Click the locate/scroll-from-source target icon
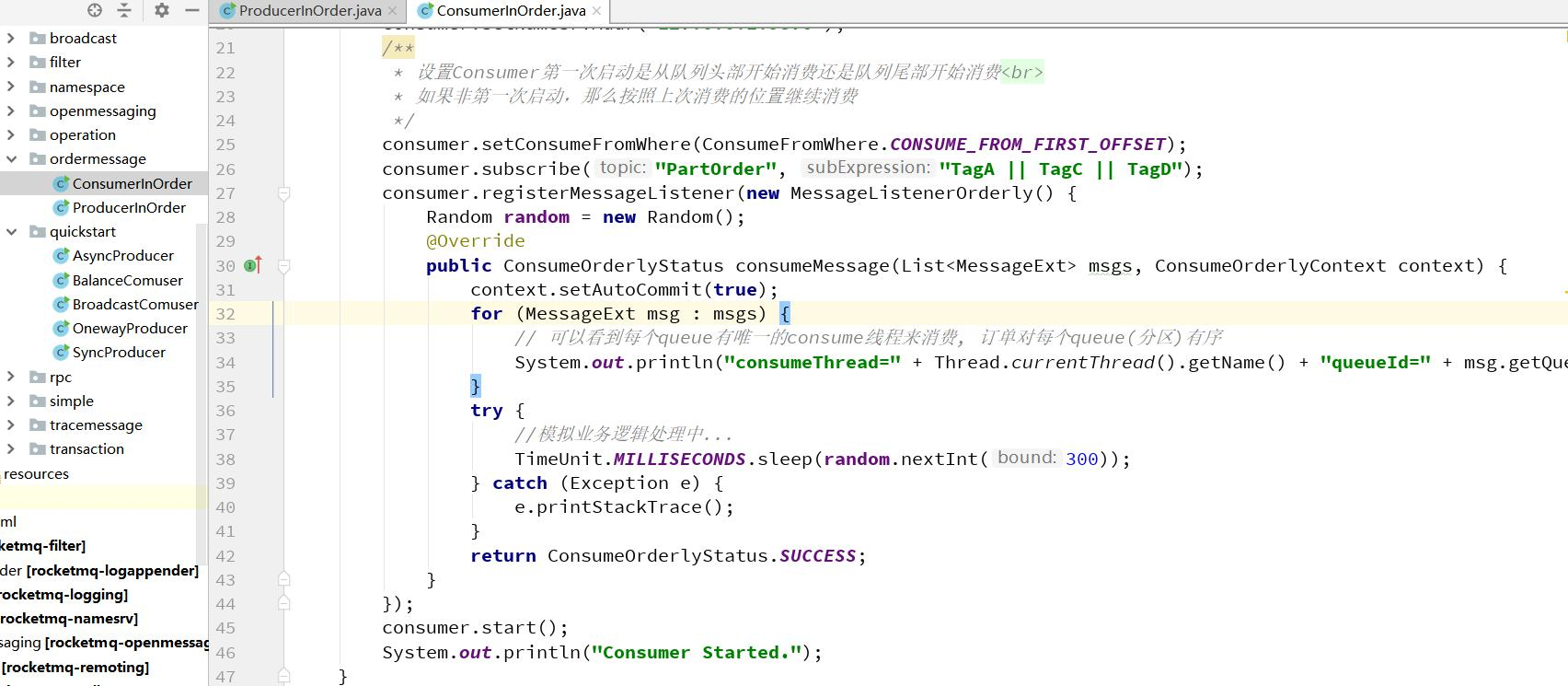Image resolution: width=1568 pixels, height=686 pixels. 95,10
